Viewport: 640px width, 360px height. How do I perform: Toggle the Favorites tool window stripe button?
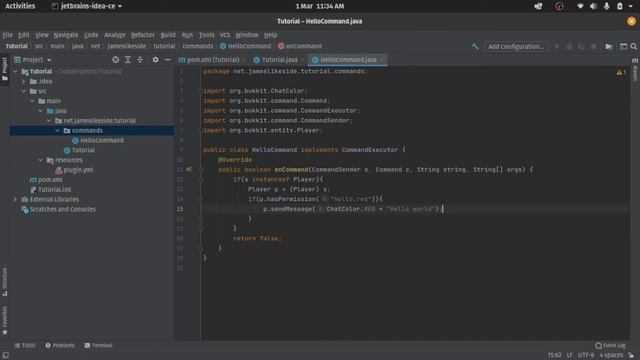click(x=4, y=321)
